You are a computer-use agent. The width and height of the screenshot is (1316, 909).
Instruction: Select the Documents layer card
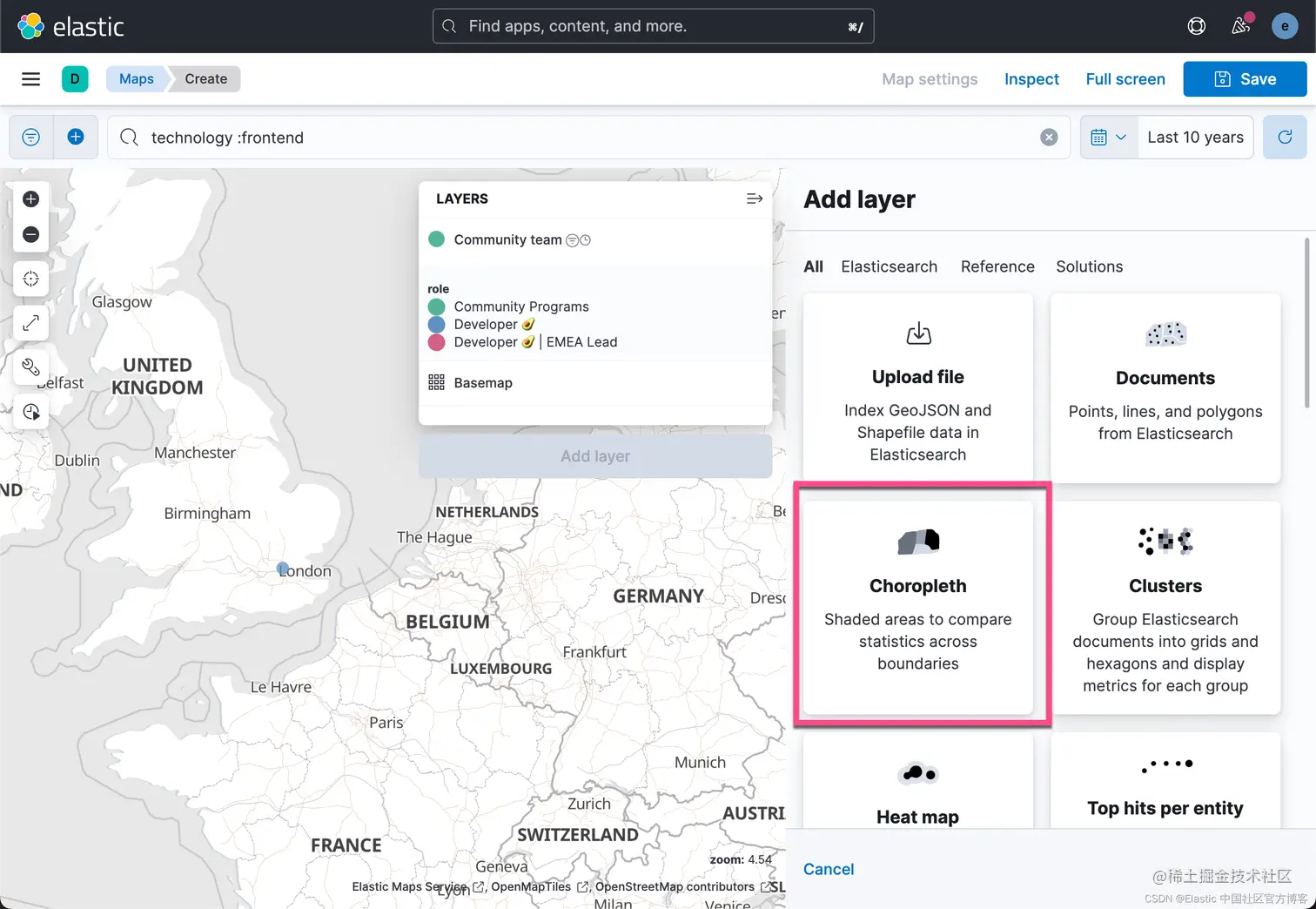pyautogui.click(x=1165, y=387)
